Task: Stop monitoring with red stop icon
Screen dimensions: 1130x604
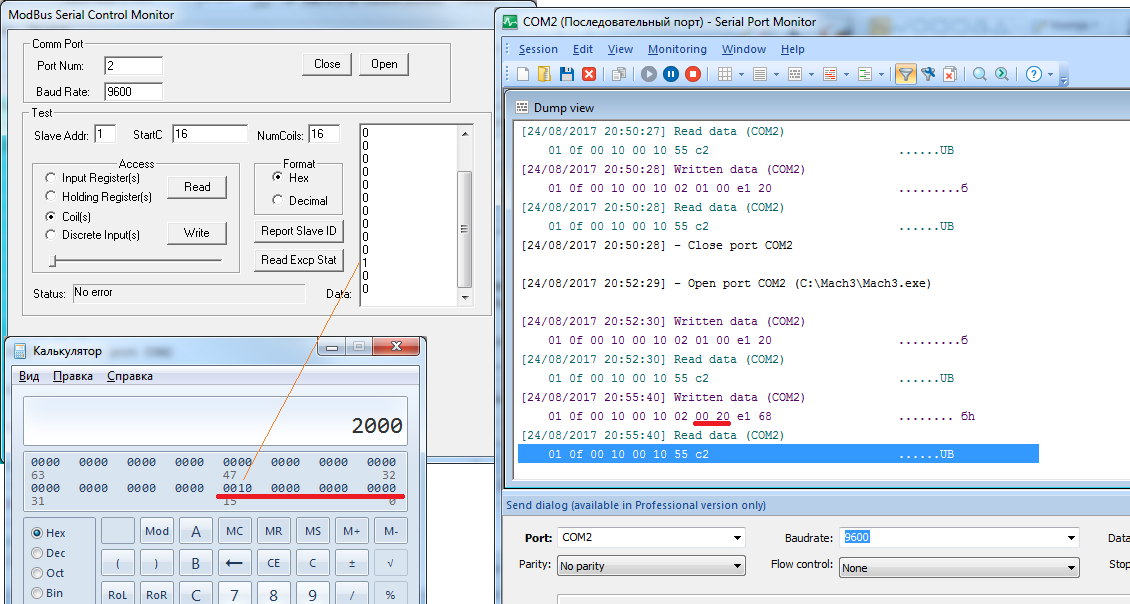Action: pos(693,74)
